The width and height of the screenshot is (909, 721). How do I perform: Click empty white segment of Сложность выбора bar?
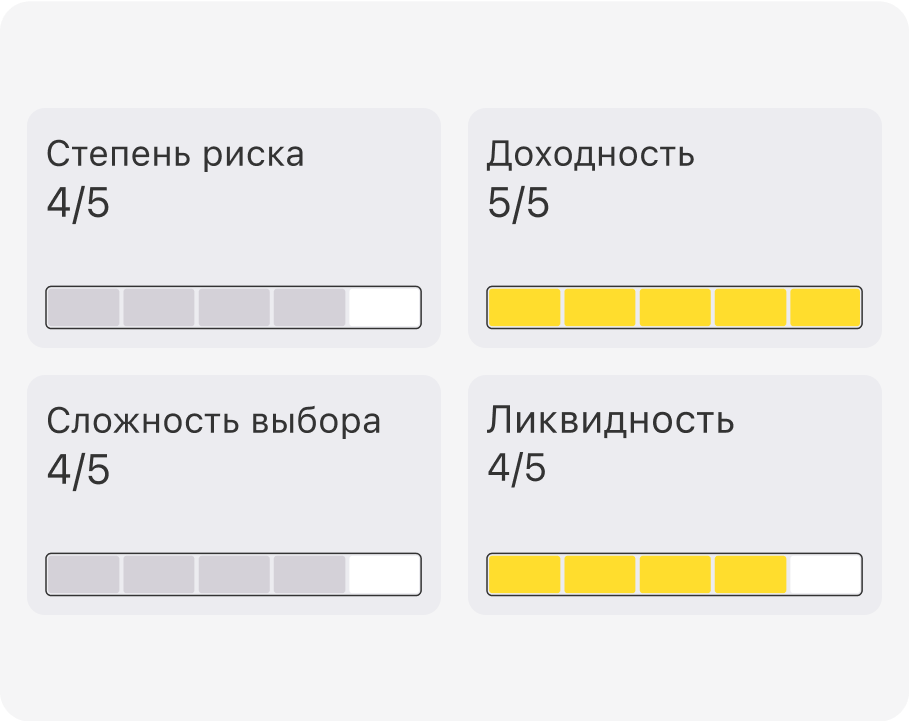point(383,574)
